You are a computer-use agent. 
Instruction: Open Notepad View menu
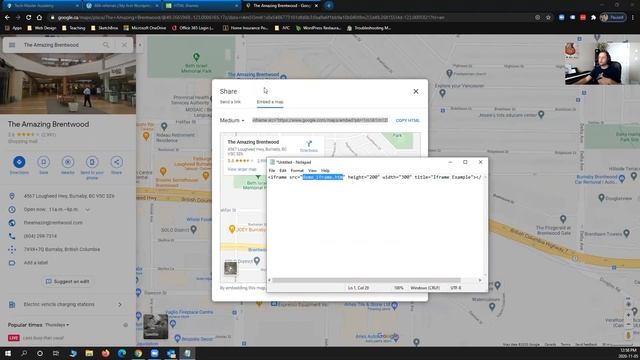pyautogui.click(x=312, y=171)
